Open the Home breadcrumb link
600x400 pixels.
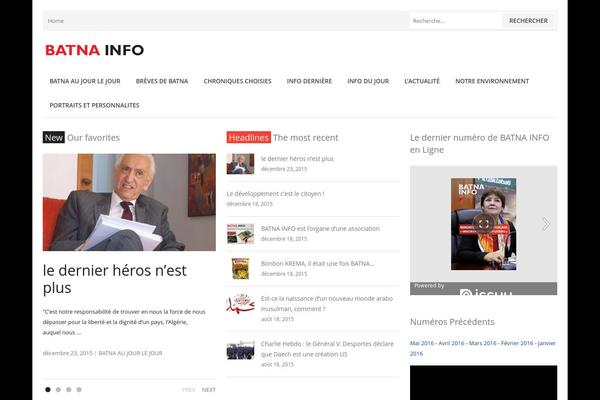56,21
